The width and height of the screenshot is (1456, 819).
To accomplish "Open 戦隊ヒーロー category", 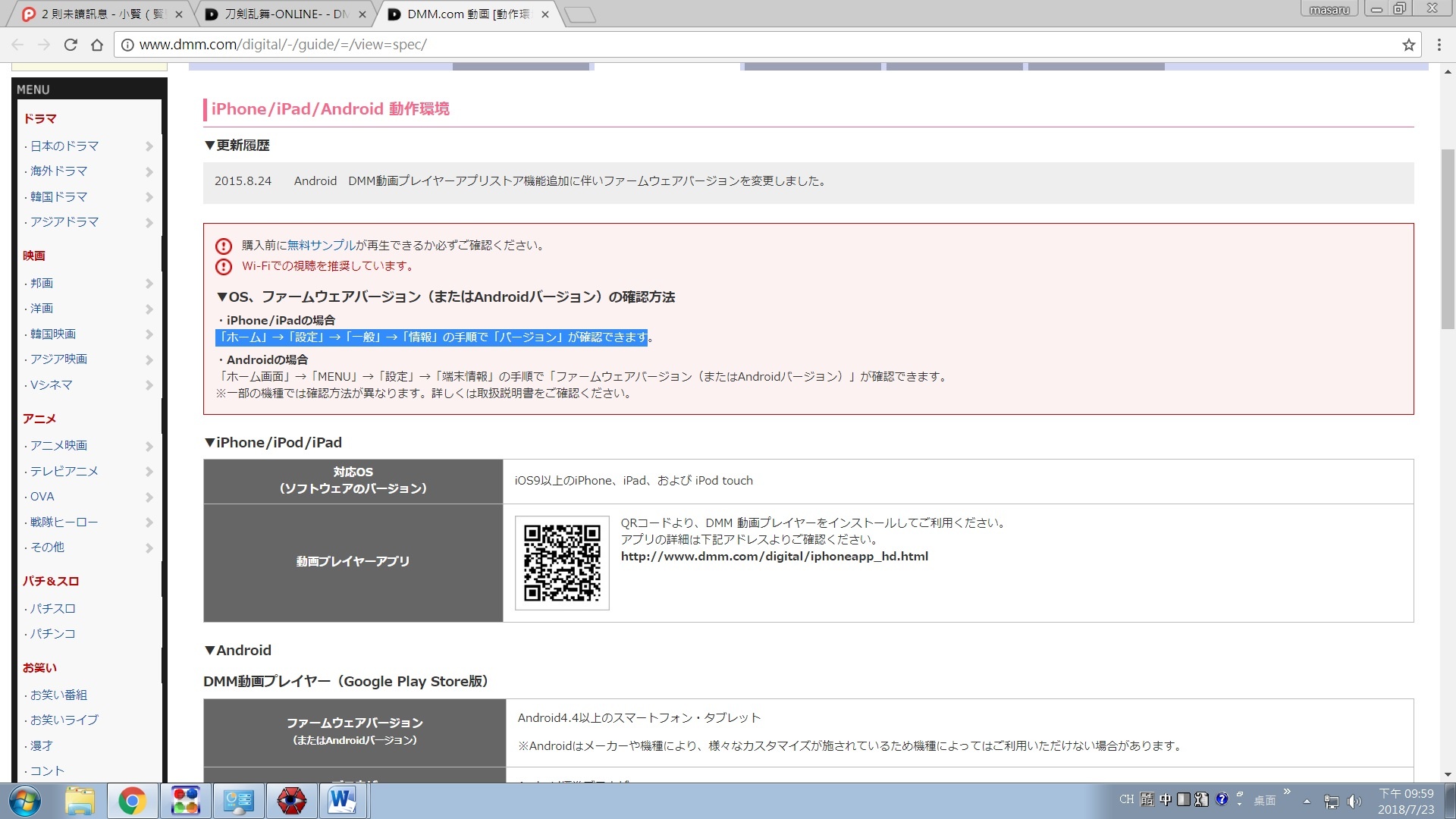I will (x=64, y=522).
